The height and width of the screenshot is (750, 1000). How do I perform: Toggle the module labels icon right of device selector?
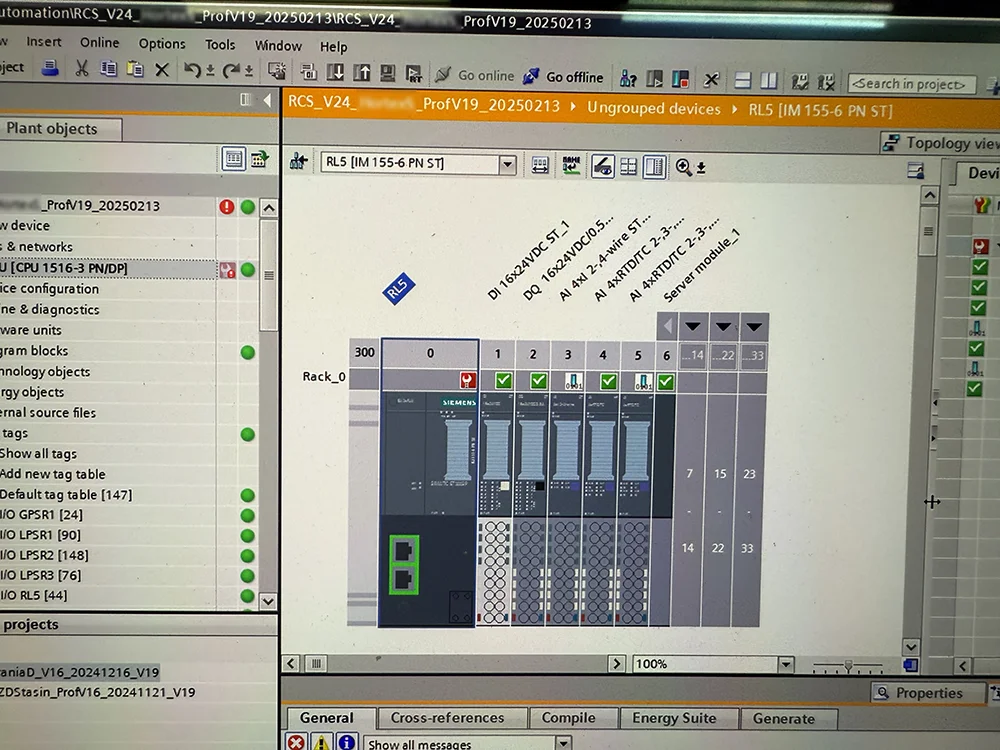(x=540, y=165)
